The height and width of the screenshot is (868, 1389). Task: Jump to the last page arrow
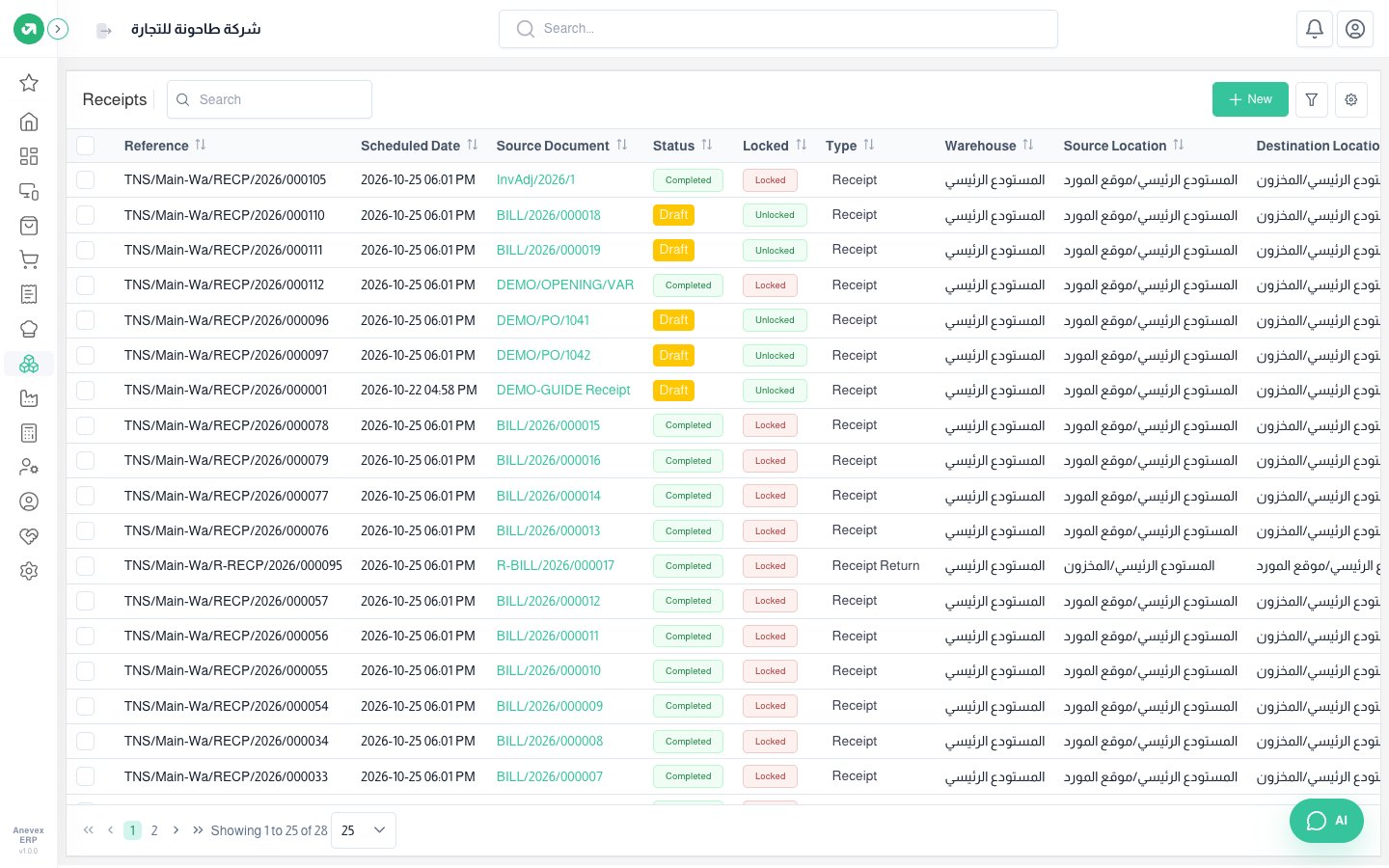(198, 830)
